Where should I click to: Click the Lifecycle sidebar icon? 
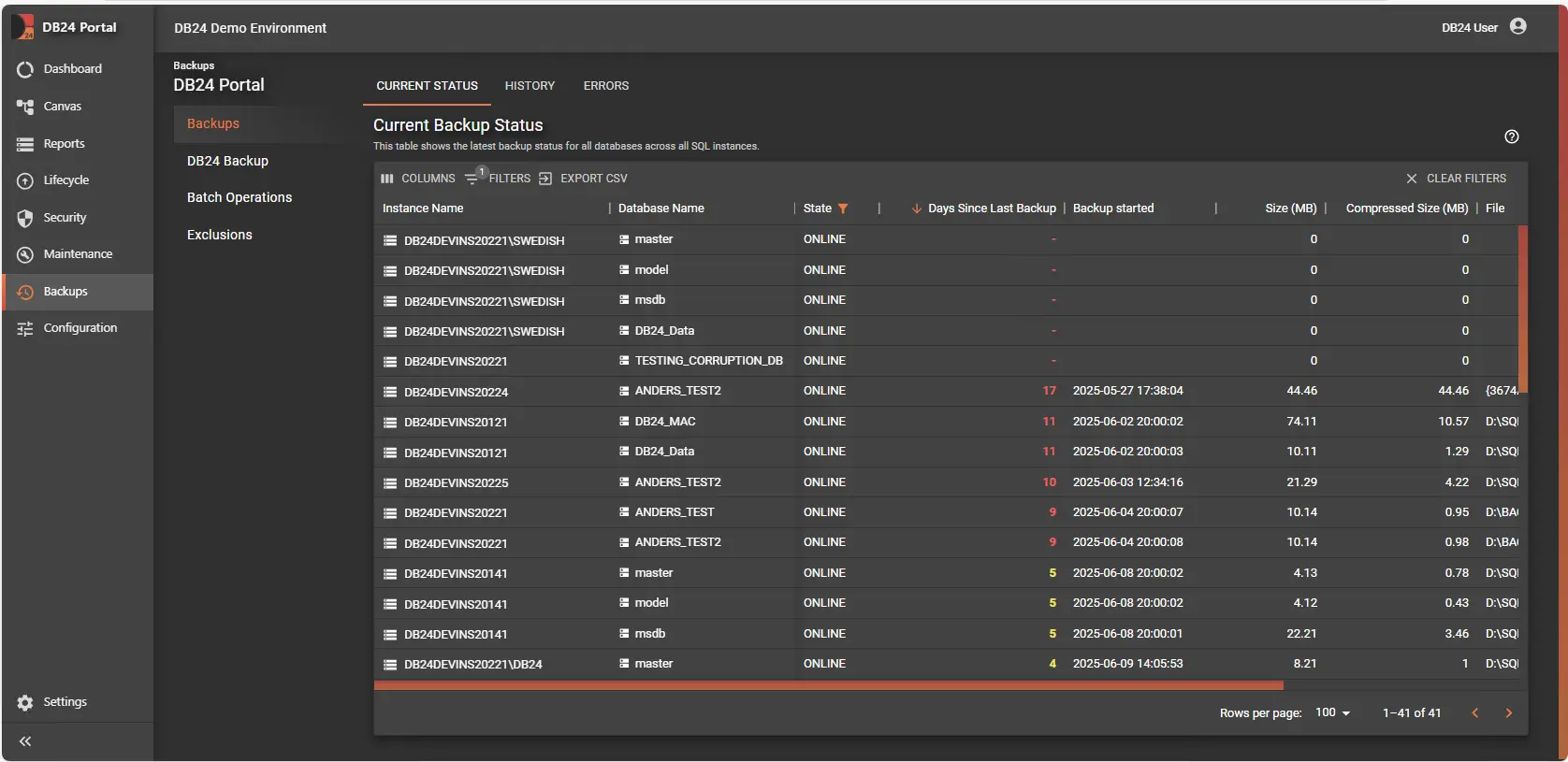[25, 180]
